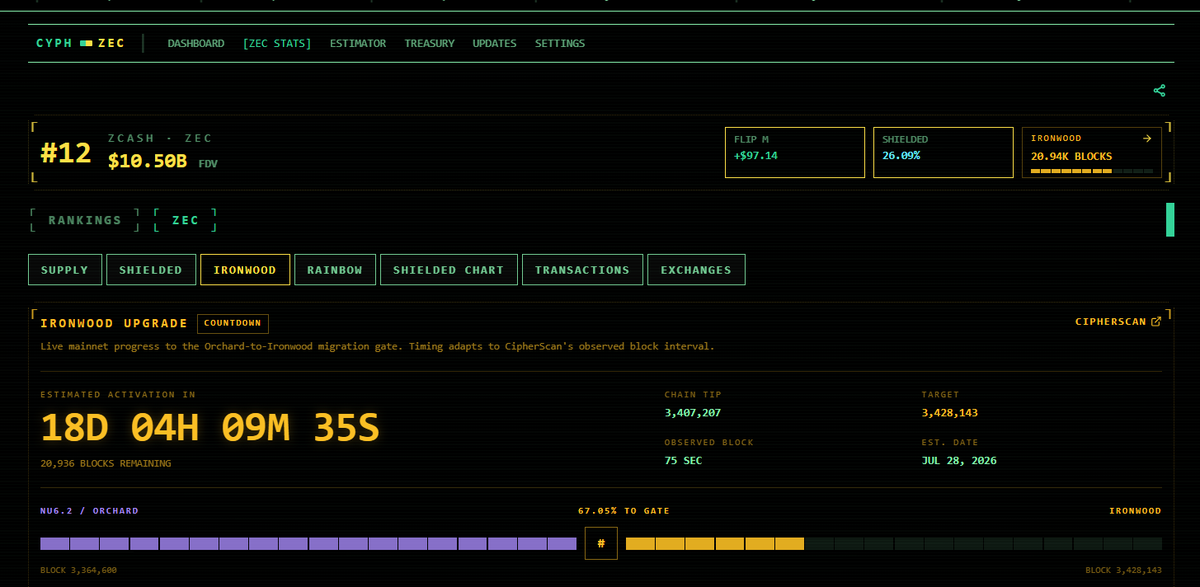Click the CYPH ZEC logo
This screenshot has height=587, width=1200.
tap(81, 43)
